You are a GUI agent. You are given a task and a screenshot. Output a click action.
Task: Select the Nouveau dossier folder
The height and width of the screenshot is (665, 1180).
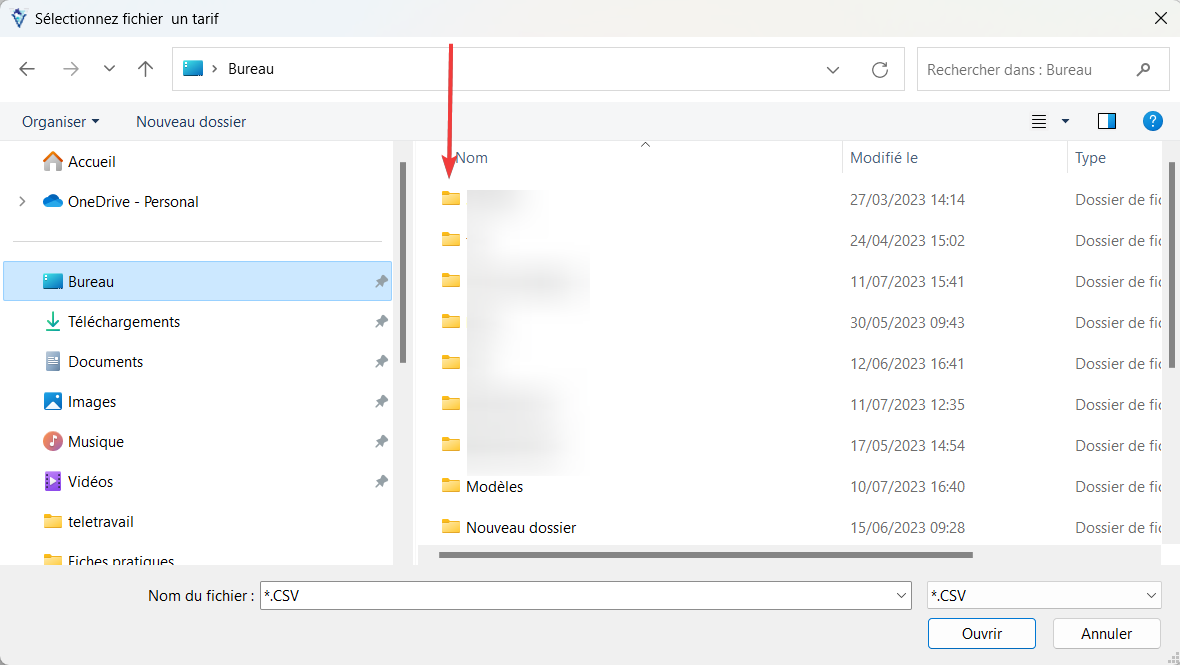click(x=520, y=528)
